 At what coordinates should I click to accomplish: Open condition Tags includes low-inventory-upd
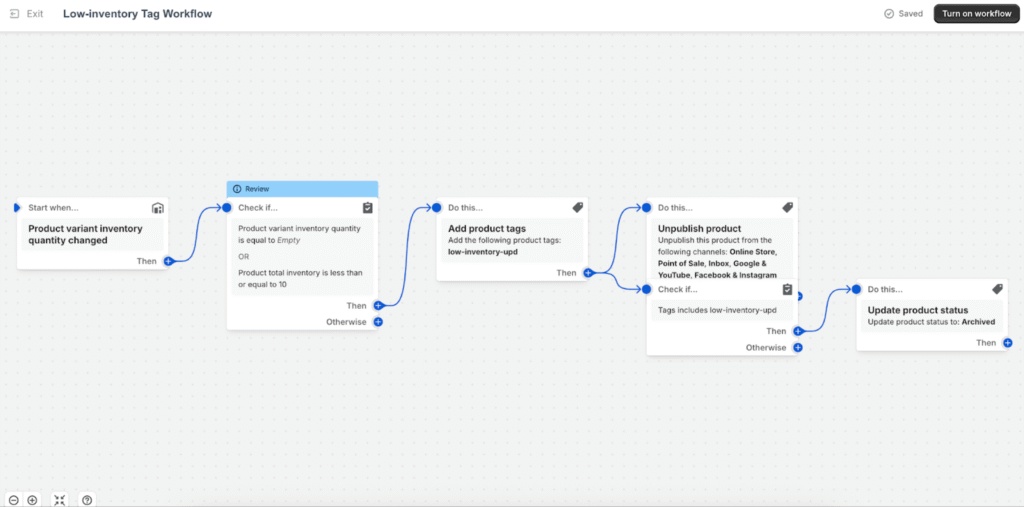717,310
